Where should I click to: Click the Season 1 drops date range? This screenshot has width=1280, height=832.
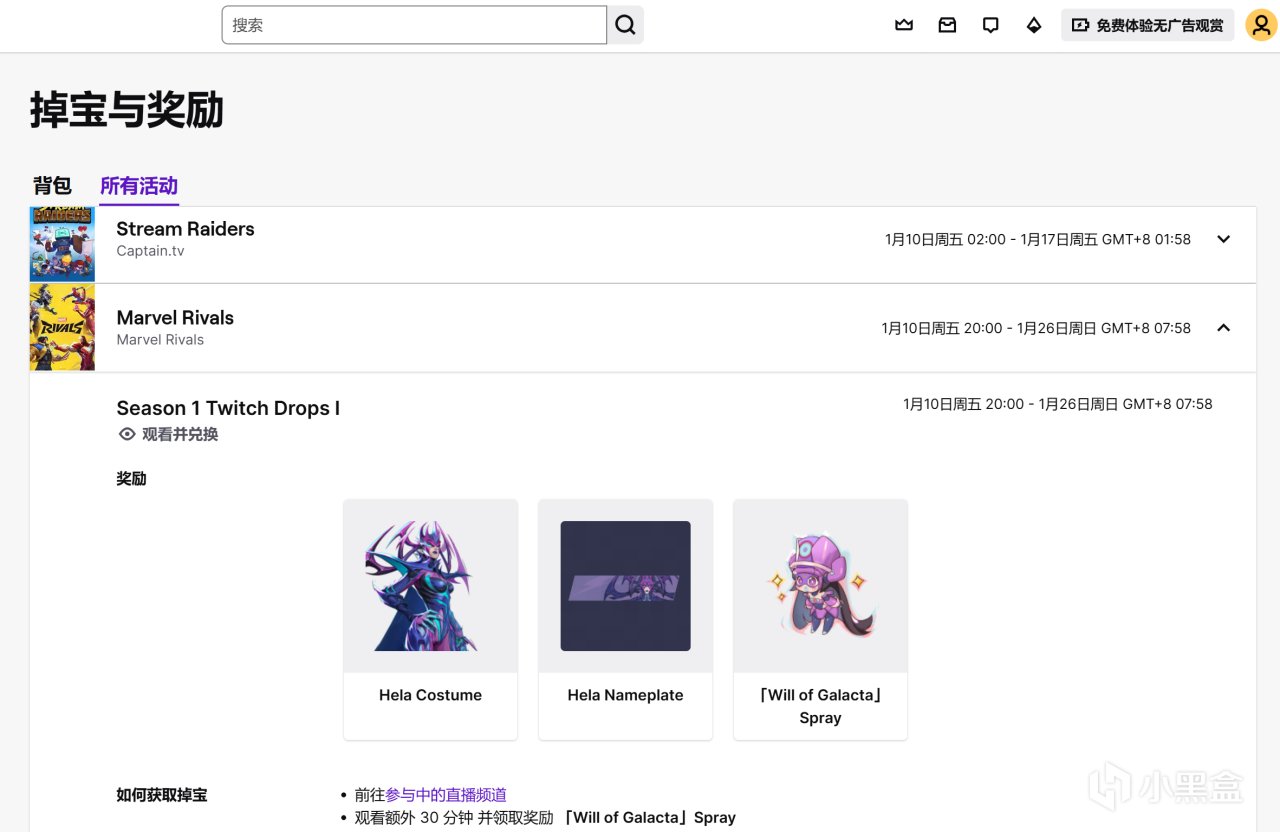click(1058, 404)
